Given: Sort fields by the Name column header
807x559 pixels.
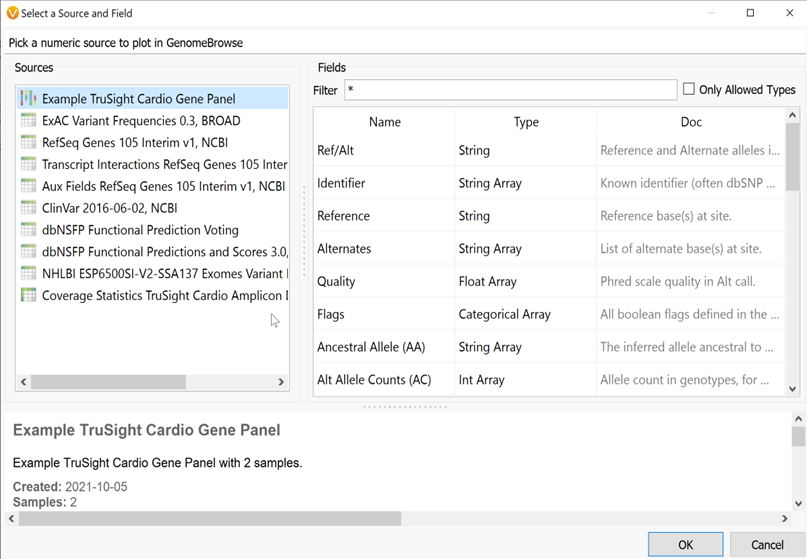Looking at the screenshot, I should pos(384,122).
